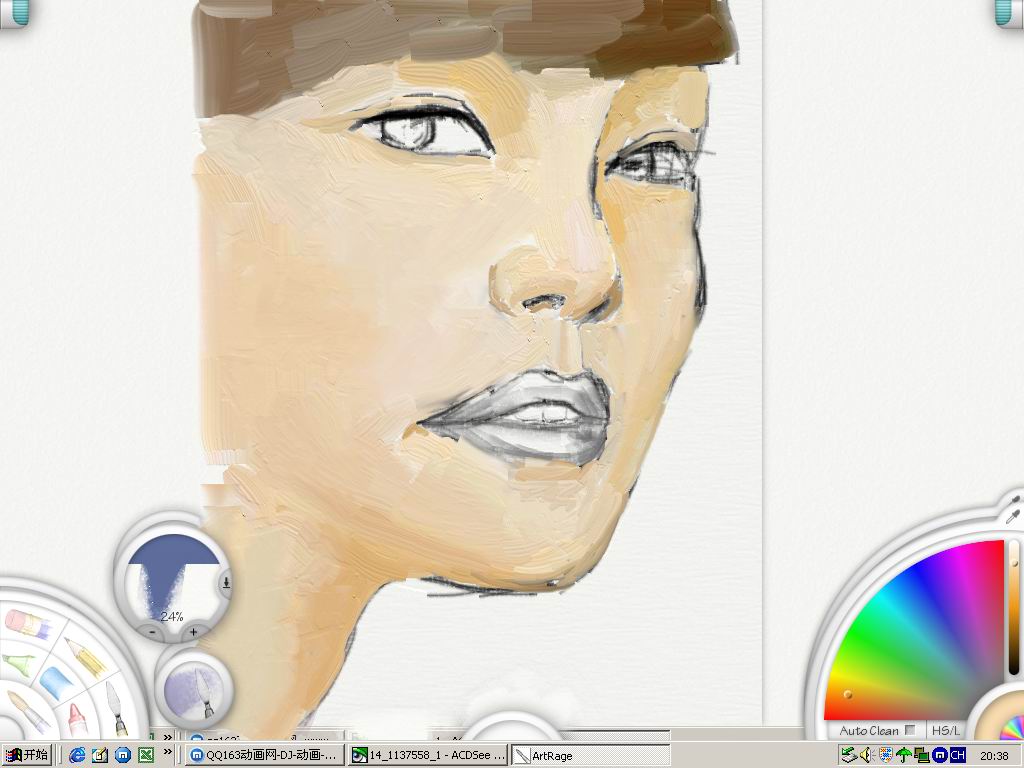Activate the color sampler eyedropper
The width and height of the screenshot is (1024, 768).
coord(1013,515)
